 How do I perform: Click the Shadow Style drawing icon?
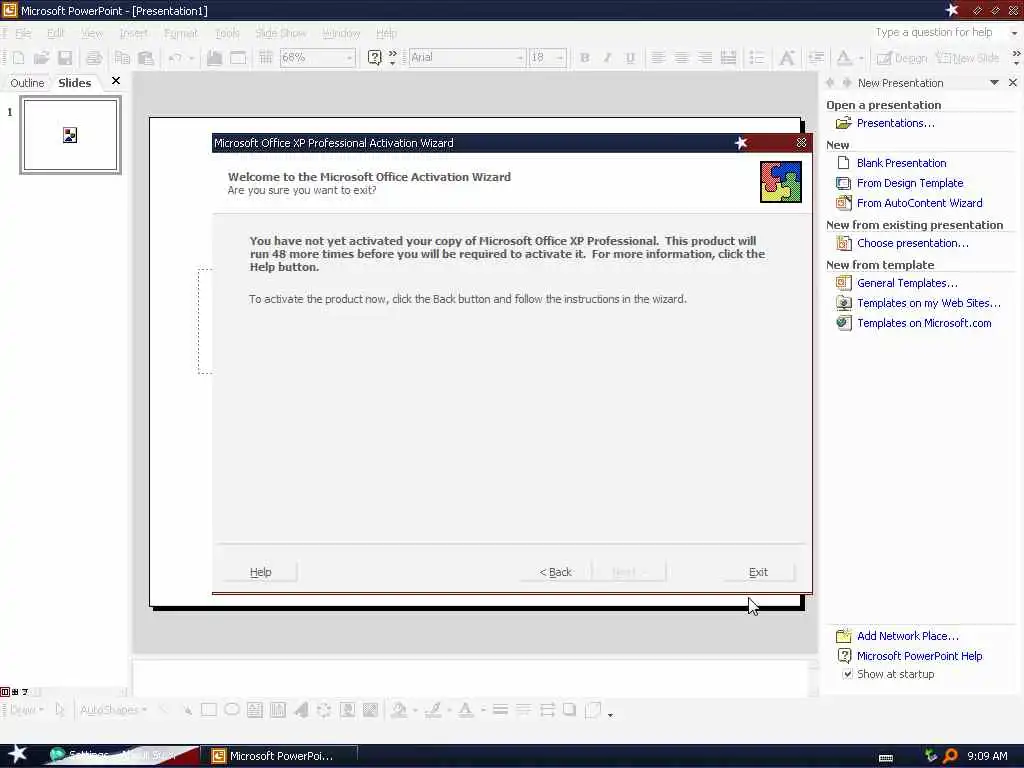pyautogui.click(x=569, y=709)
